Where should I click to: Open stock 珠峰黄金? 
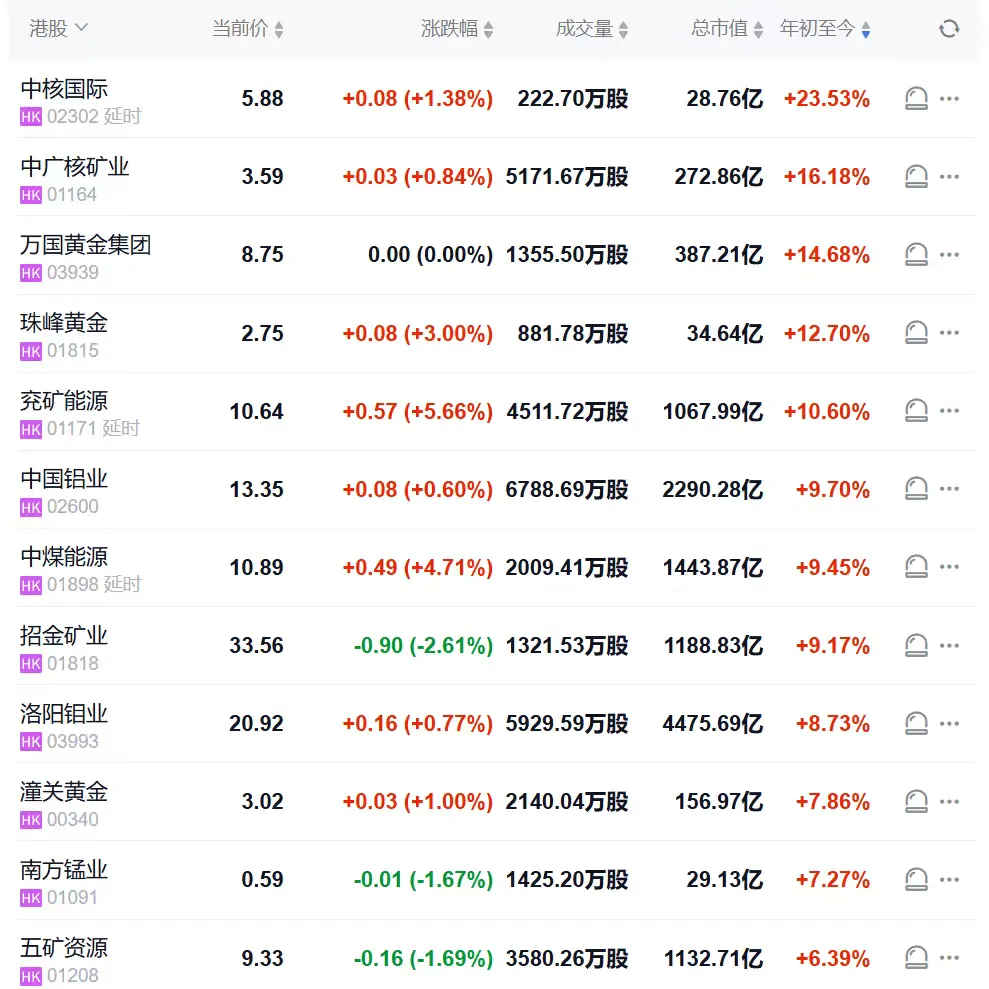64,323
